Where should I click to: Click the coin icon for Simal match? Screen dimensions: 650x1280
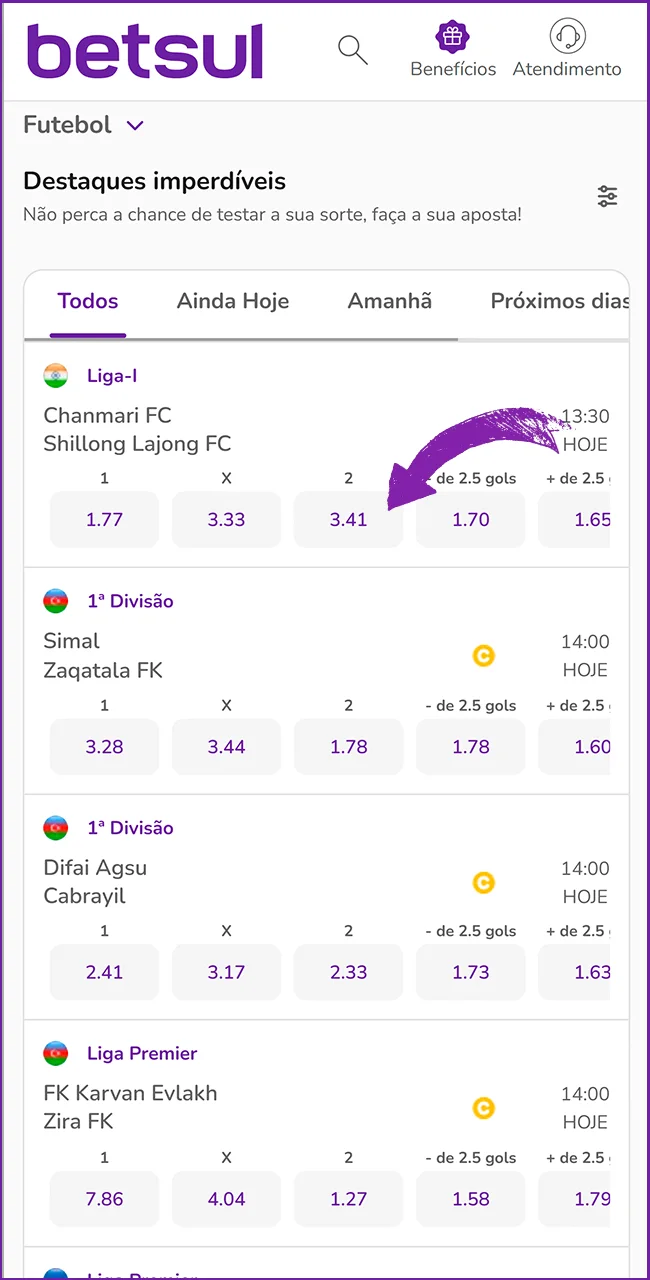[483, 656]
